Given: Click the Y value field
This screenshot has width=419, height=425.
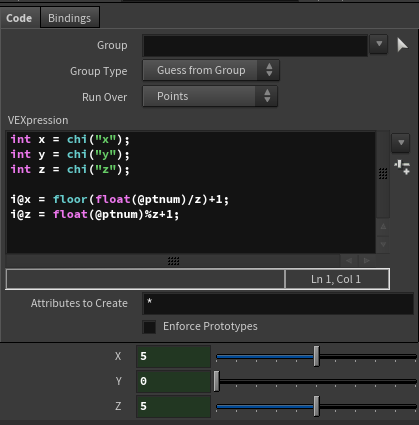Looking at the screenshot, I should click(173, 381).
